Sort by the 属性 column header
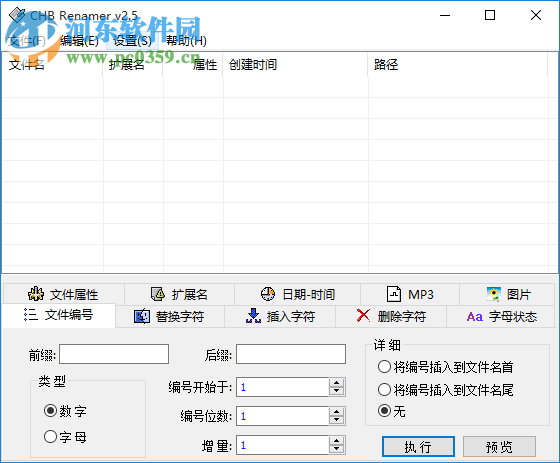 tap(193, 65)
